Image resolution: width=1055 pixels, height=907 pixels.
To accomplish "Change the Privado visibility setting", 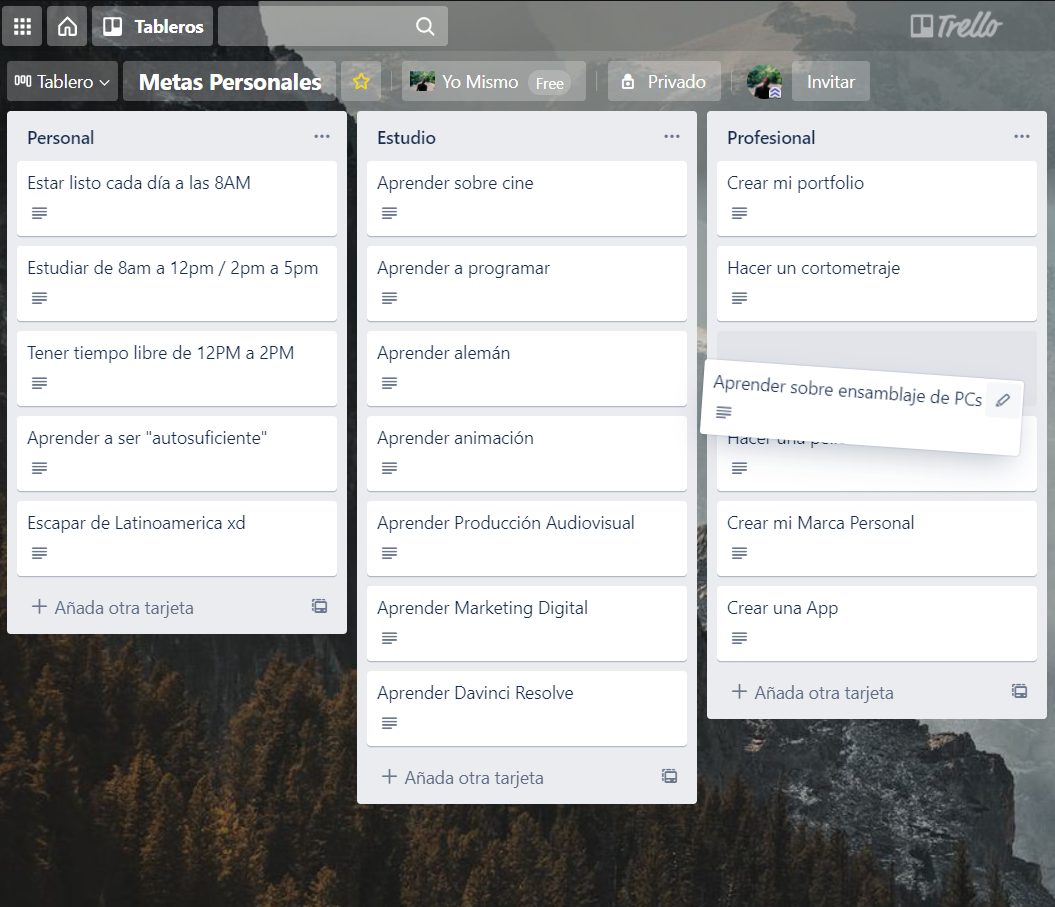I will [x=664, y=81].
